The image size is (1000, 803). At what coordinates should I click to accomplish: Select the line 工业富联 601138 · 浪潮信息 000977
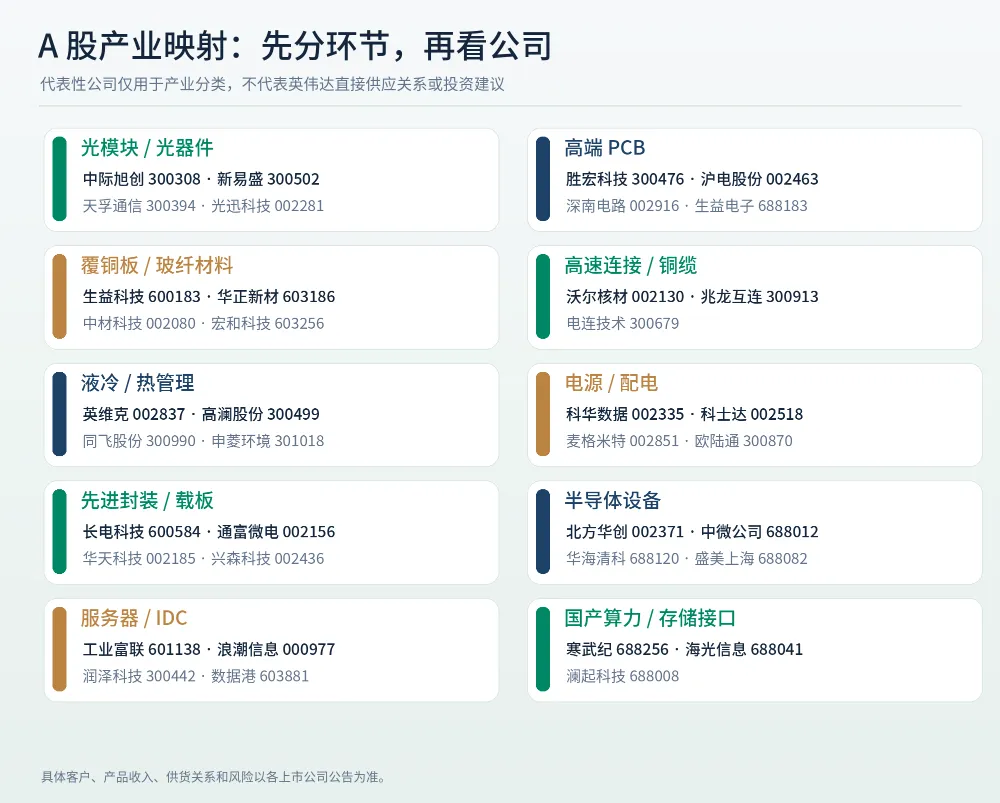209,649
